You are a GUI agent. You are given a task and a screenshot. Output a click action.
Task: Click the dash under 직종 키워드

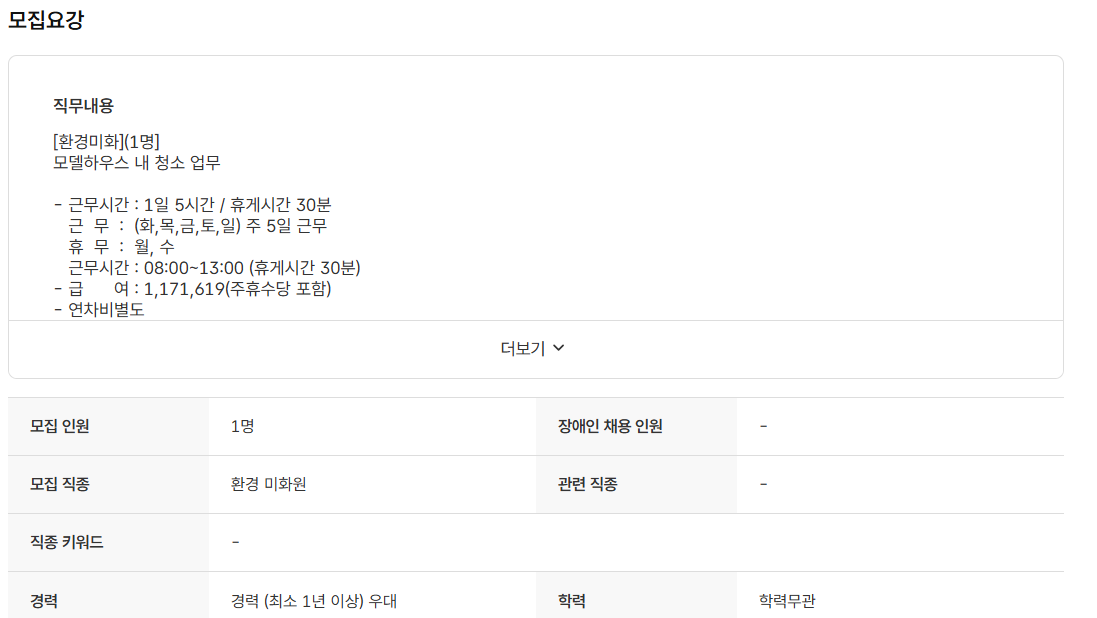tap(233, 542)
